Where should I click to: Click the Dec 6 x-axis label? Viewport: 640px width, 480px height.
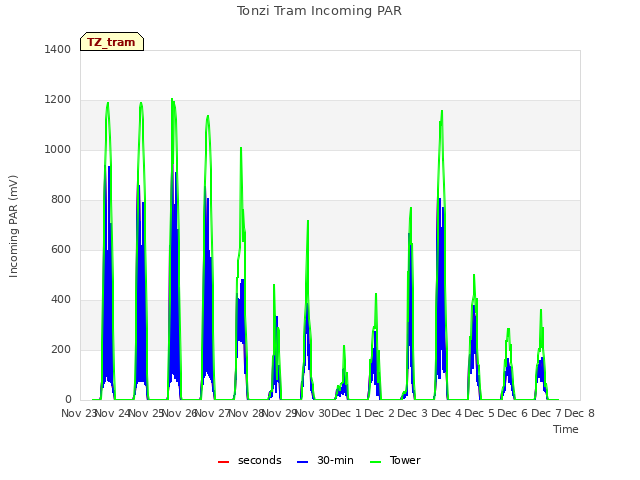[x=513, y=413]
